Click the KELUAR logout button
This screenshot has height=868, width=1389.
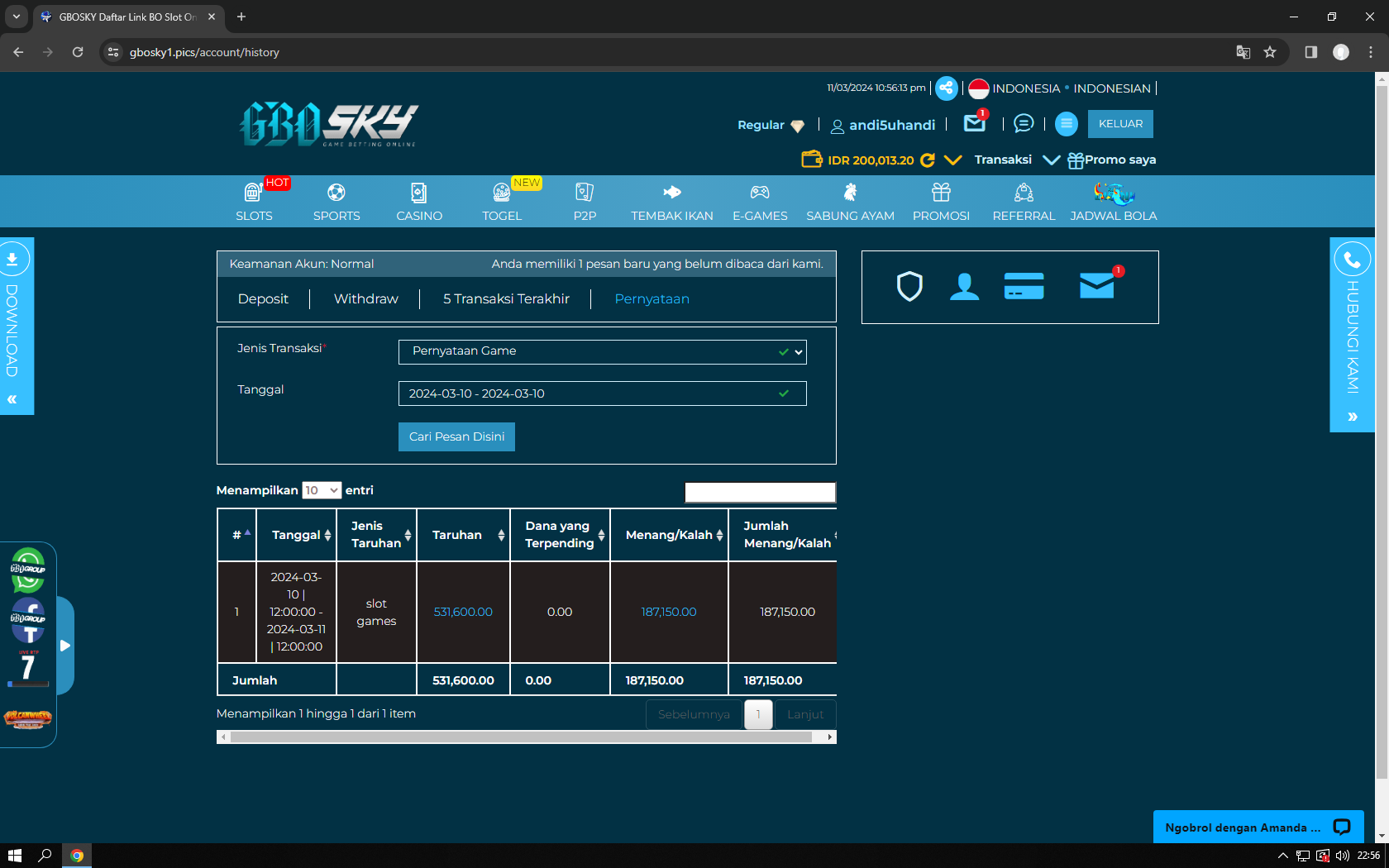1120,124
